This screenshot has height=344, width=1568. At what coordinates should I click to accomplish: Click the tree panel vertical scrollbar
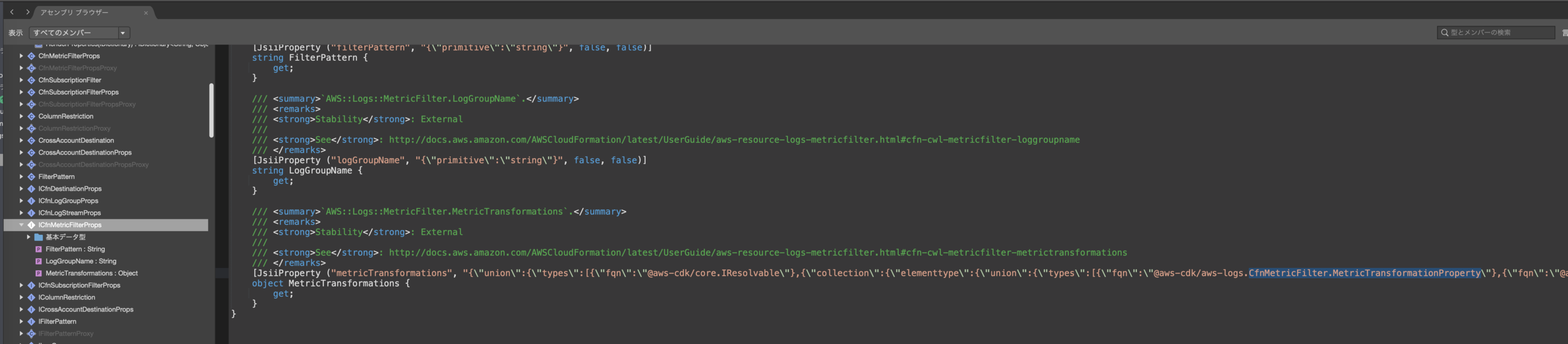211,110
